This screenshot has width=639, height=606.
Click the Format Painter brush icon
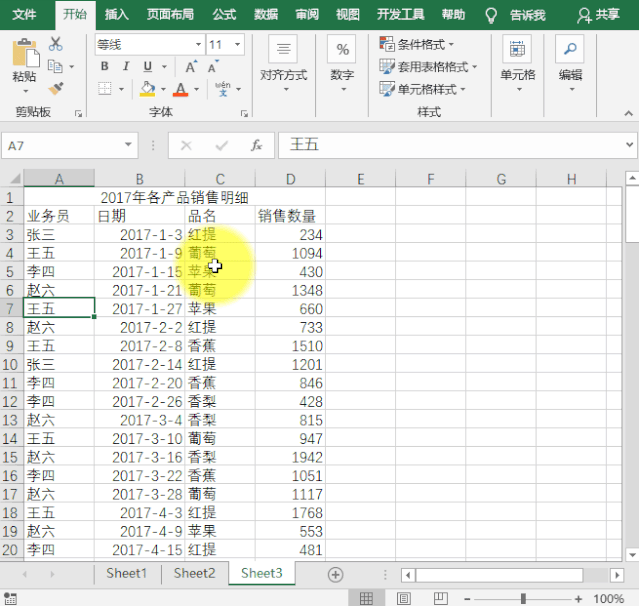coord(55,88)
